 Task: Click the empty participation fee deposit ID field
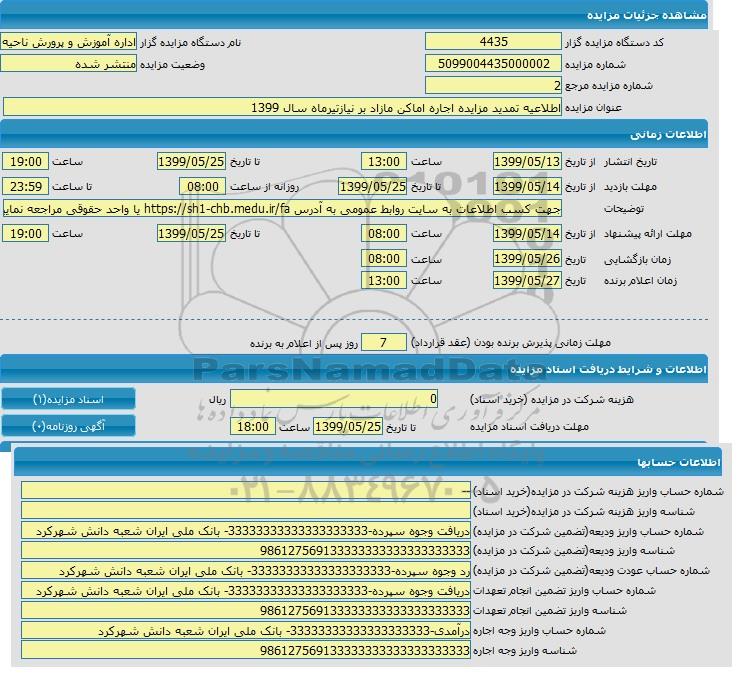point(246,510)
